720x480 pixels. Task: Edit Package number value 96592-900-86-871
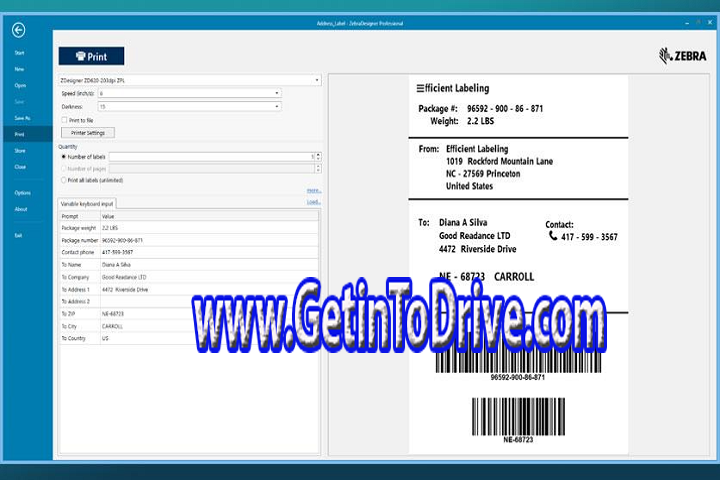209,240
